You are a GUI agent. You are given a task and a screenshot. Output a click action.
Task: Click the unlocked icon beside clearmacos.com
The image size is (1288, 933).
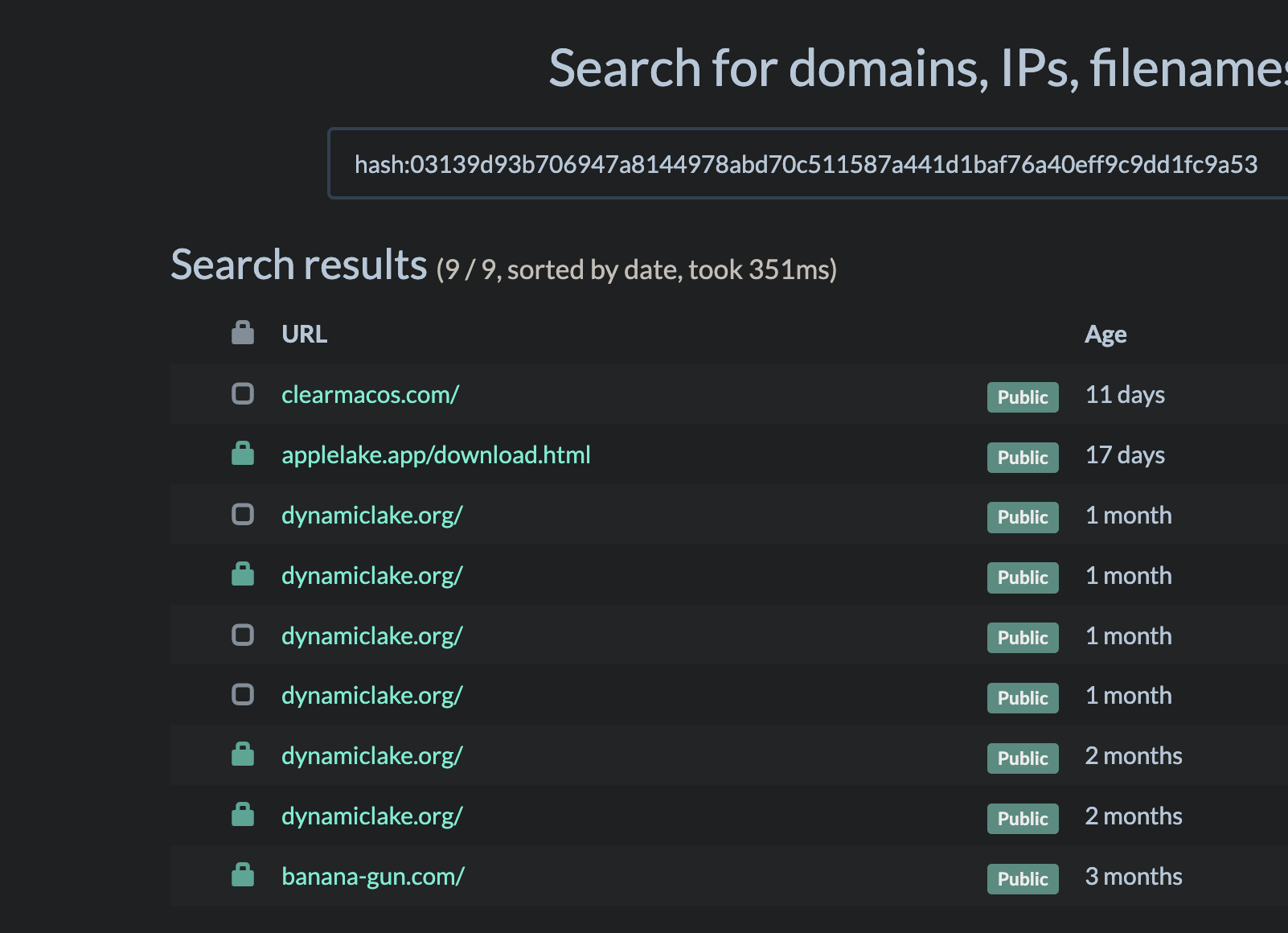(242, 394)
